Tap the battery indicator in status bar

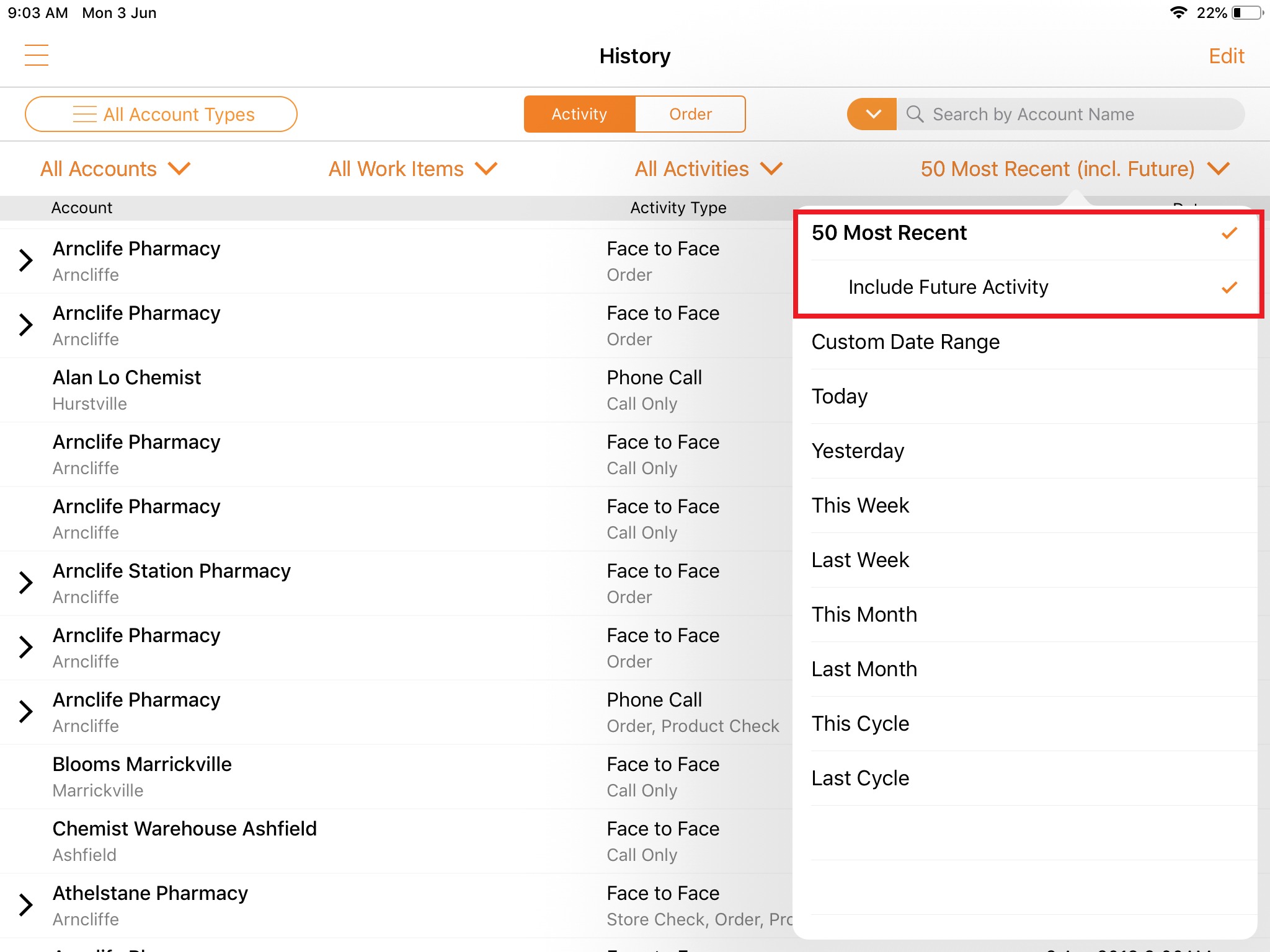[1246, 13]
